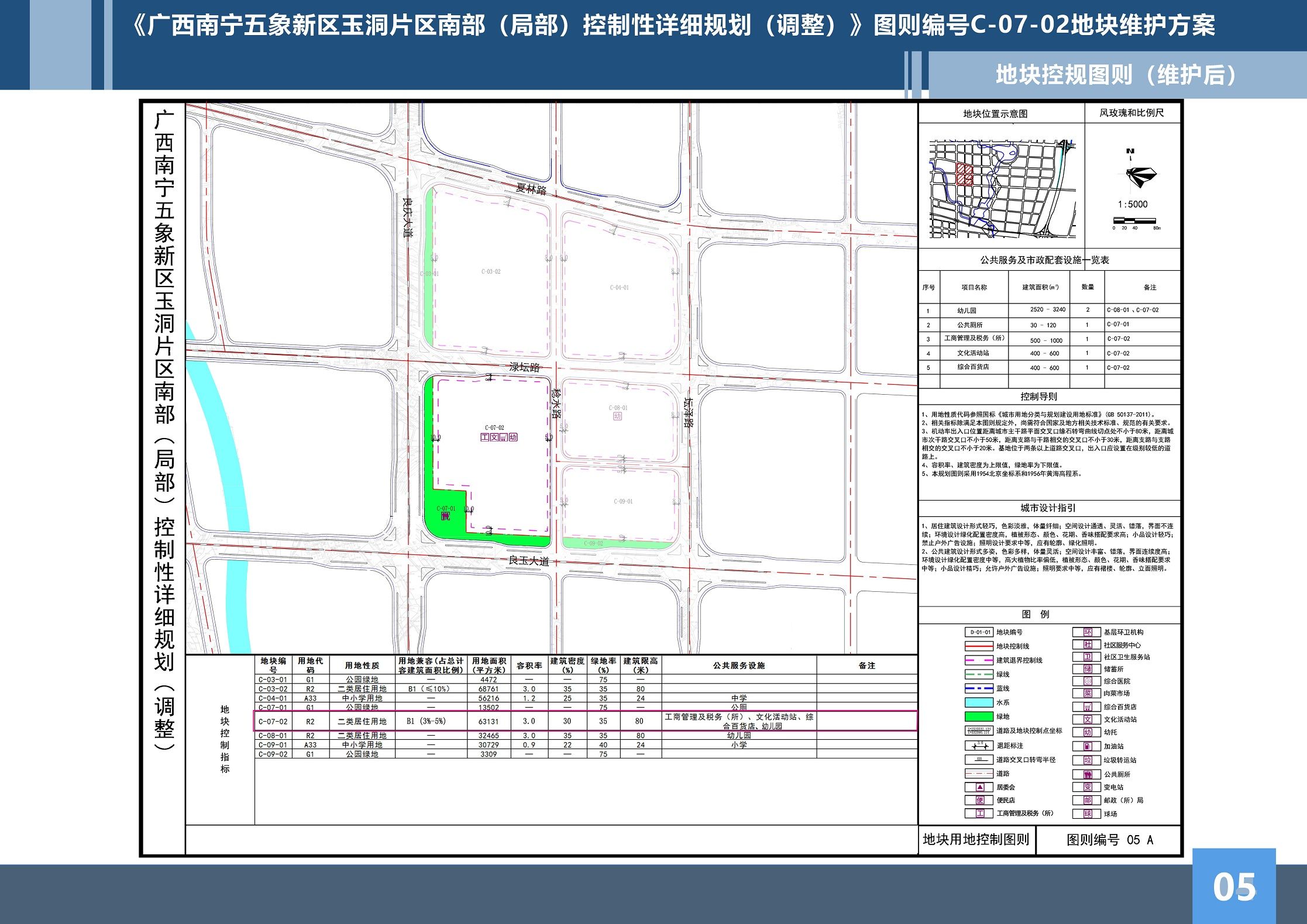Click the 小学 facility cell in row C-09-01
The height and width of the screenshot is (924, 1307).
[739, 745]
